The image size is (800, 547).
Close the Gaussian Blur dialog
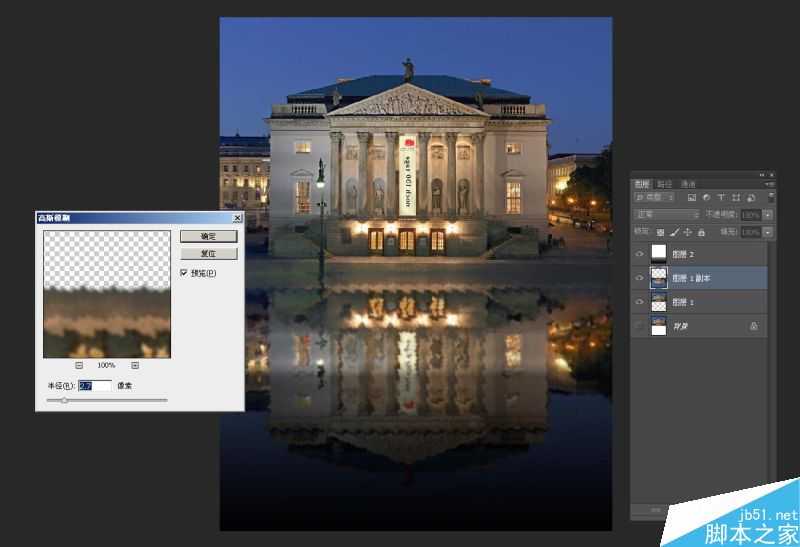[237, 218]
